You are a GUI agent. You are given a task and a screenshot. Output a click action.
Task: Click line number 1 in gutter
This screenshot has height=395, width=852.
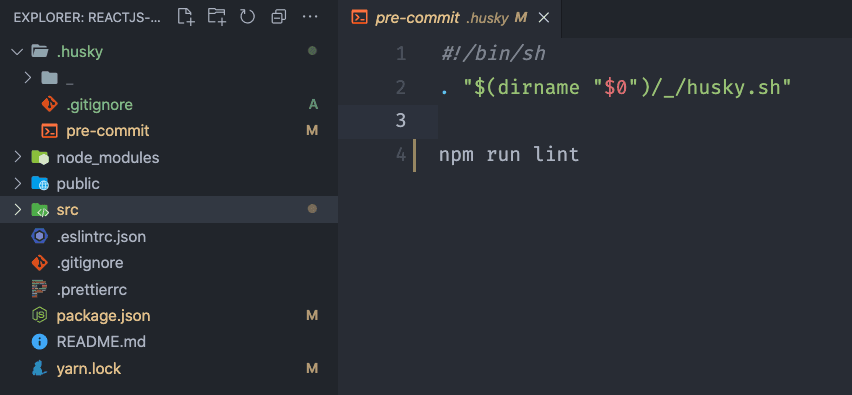click(x=401, y=54)
